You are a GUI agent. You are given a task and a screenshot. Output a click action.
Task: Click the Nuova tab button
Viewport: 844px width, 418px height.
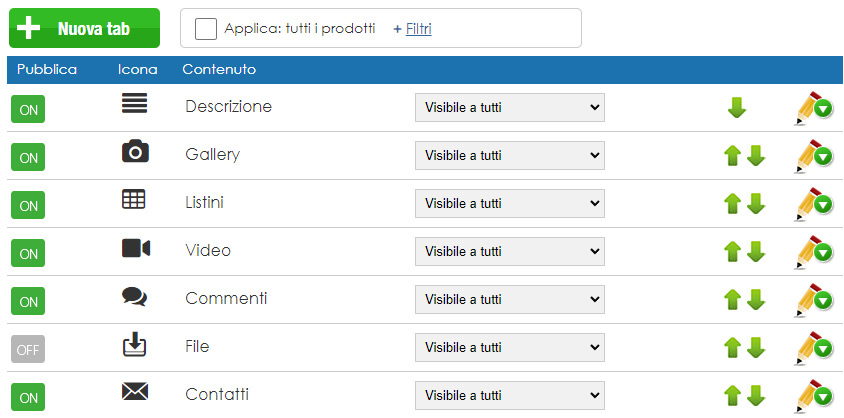pyautogui.click(x=85, y=28)
